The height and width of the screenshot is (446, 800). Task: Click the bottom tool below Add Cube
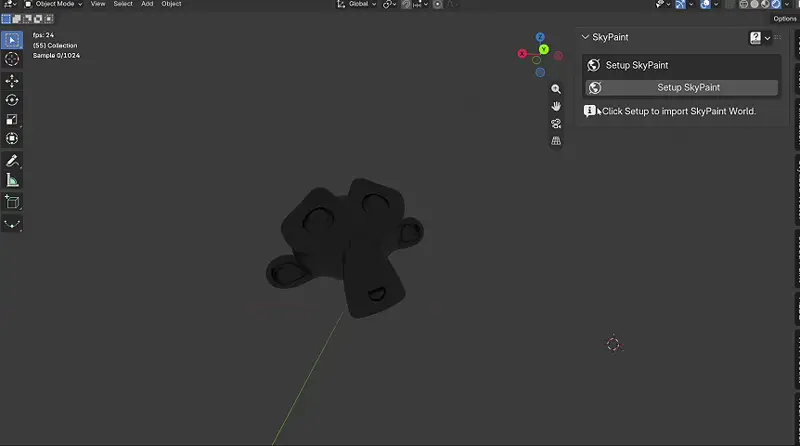(12, 224)
